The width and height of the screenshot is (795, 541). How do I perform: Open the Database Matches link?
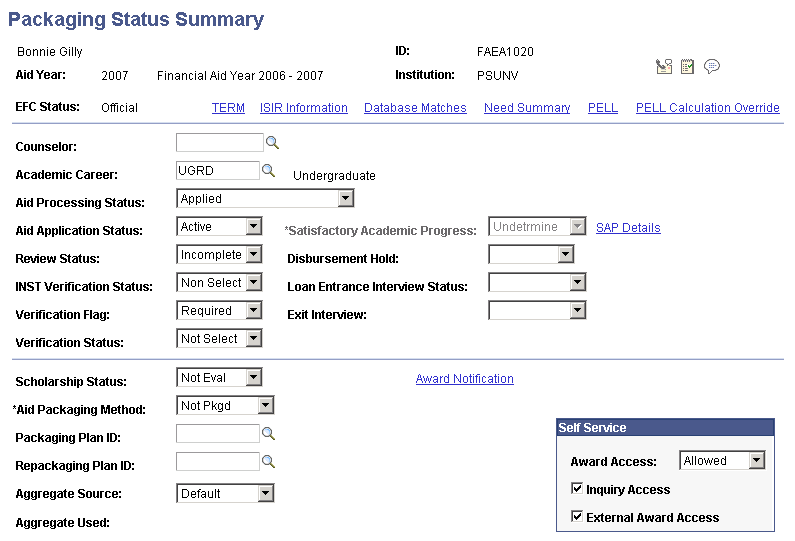click(415, 107)
